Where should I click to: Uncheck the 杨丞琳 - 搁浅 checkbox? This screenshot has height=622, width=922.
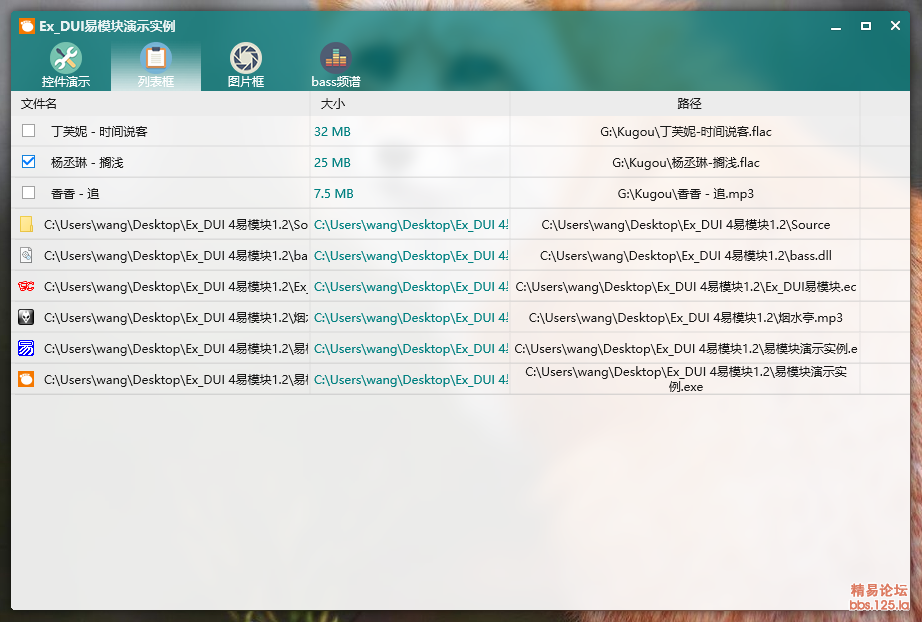click(28, 162)
